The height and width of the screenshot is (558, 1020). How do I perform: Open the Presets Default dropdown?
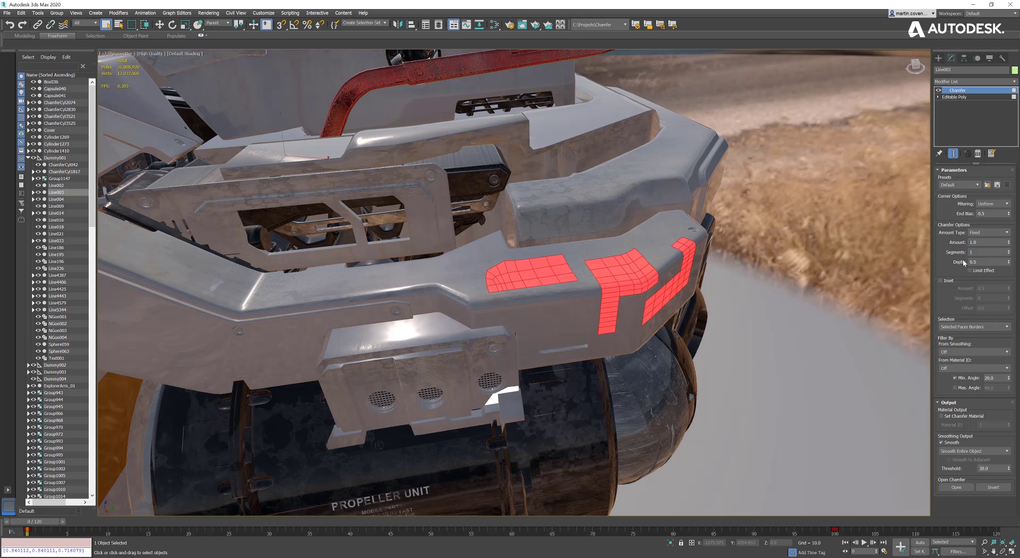(959, 185)
